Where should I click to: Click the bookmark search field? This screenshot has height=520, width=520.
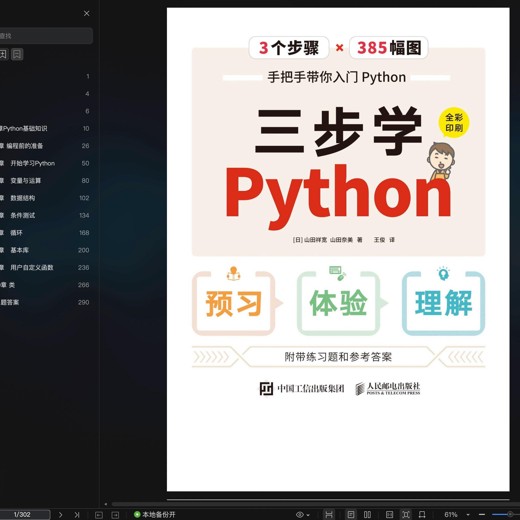pos(46,36)
